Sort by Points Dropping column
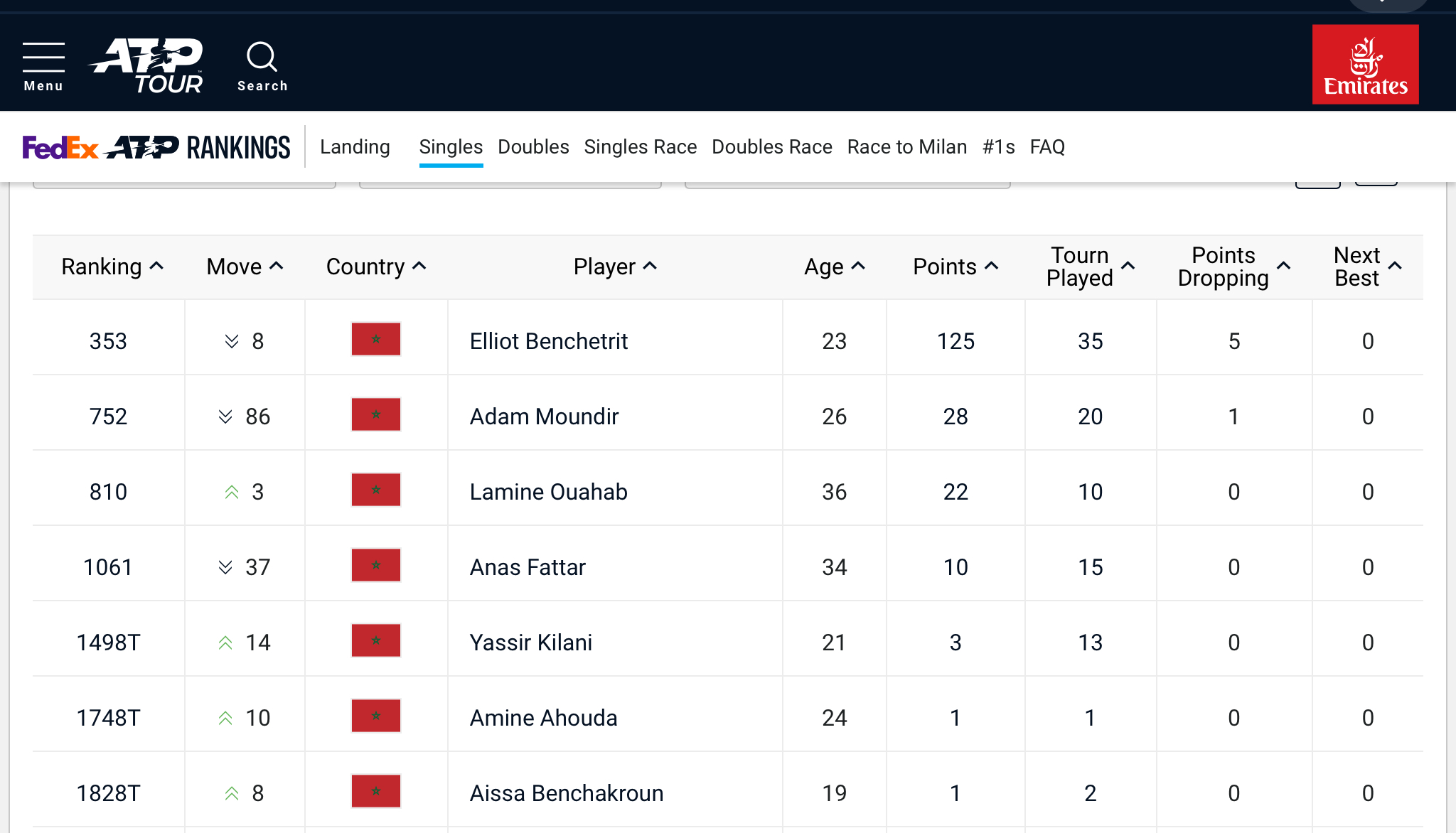This screenshot has height=833, width=1456. [1233, 267]
